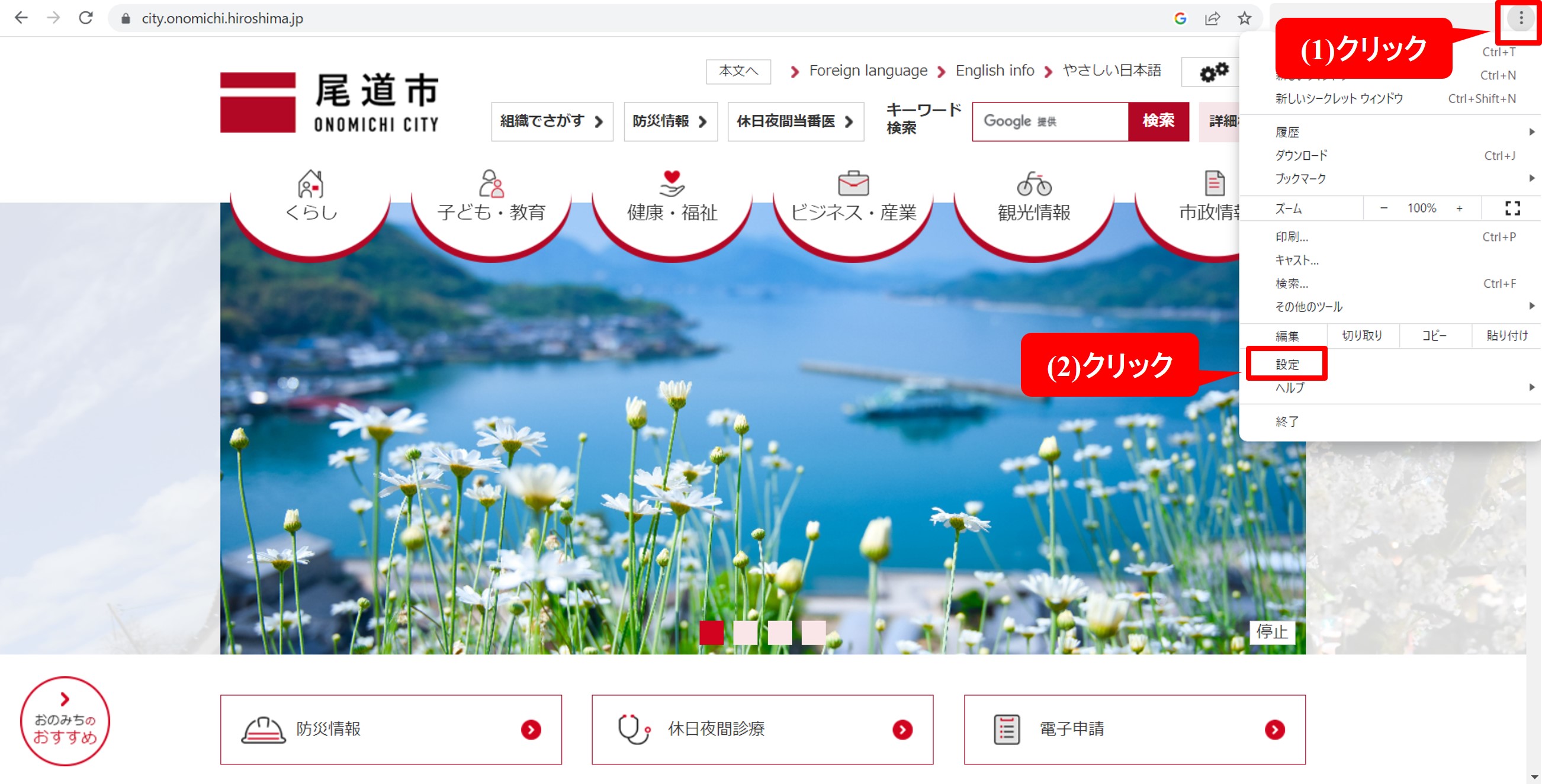
Task: Open English info link
Action: [x=994, y=70]
